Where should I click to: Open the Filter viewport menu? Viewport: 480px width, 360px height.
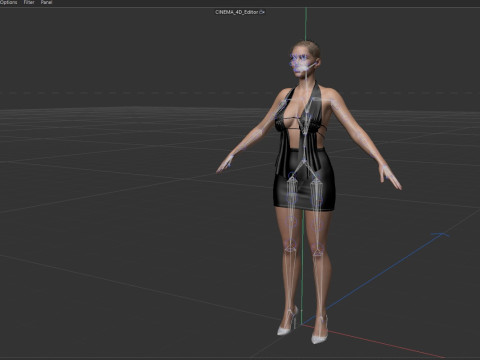[x=29, y=2]
